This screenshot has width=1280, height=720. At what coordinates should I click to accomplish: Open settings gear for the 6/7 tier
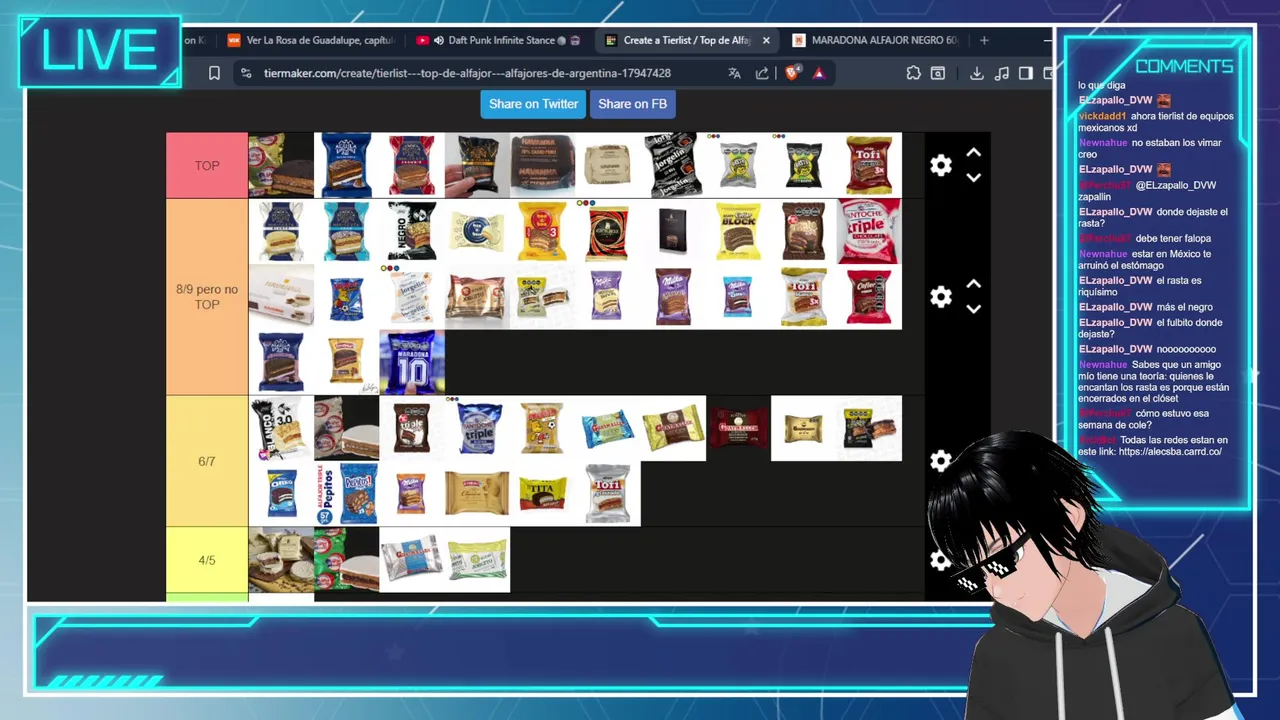[x=941, y=461]
